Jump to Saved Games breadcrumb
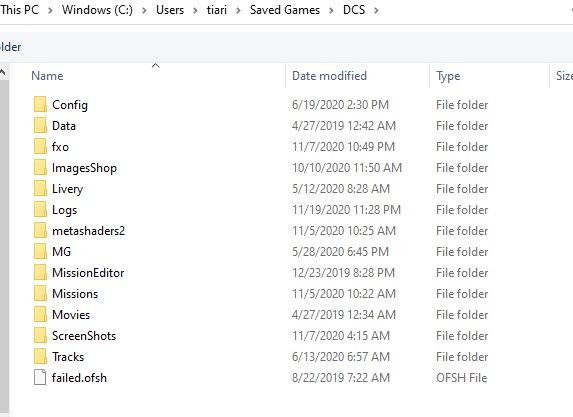573x417 pixels. [x=285, y=10]
